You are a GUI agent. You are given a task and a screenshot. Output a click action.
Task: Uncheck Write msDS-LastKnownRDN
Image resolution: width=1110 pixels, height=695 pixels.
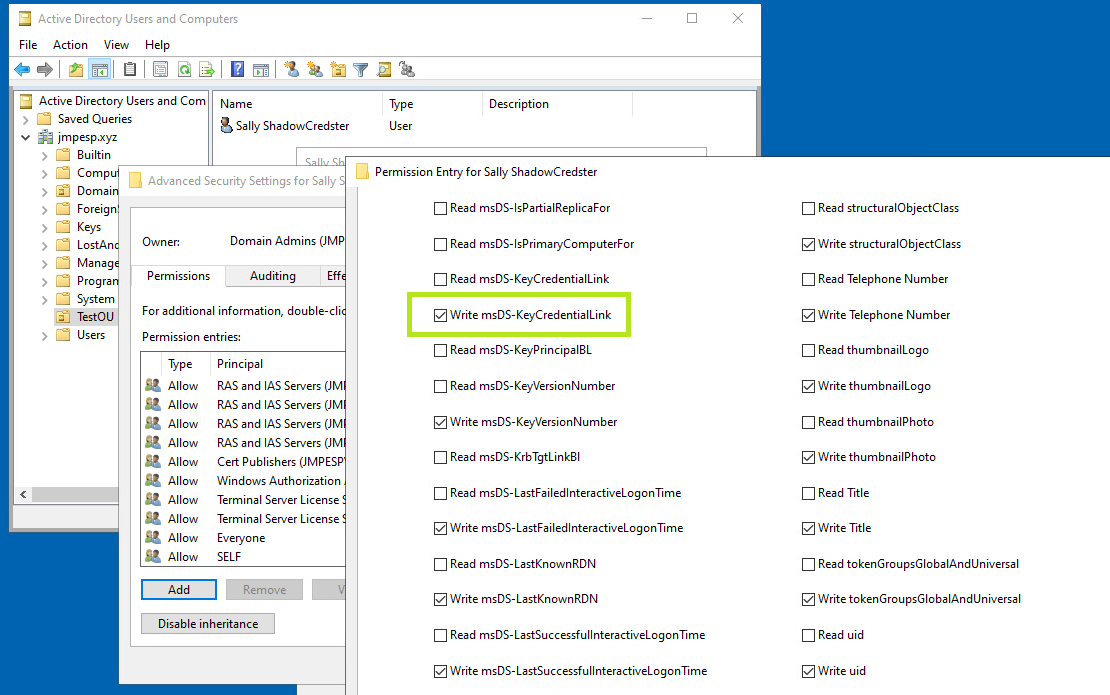[440, 599]
